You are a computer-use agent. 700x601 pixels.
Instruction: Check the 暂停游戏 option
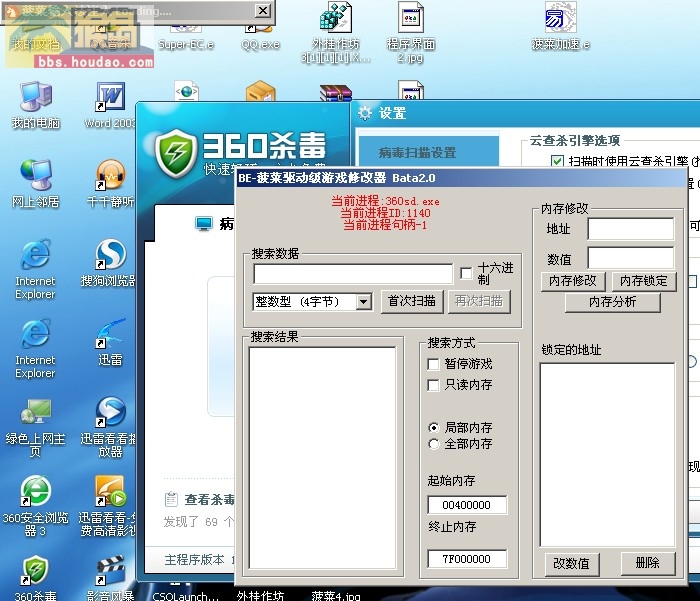point(433,364)
